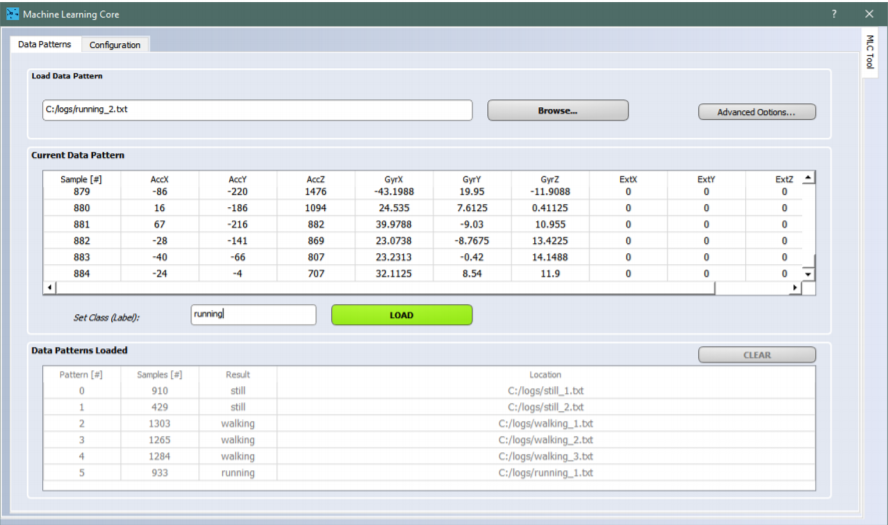
Task: Select sample 879 cell
Action: (x=82, y=191)
